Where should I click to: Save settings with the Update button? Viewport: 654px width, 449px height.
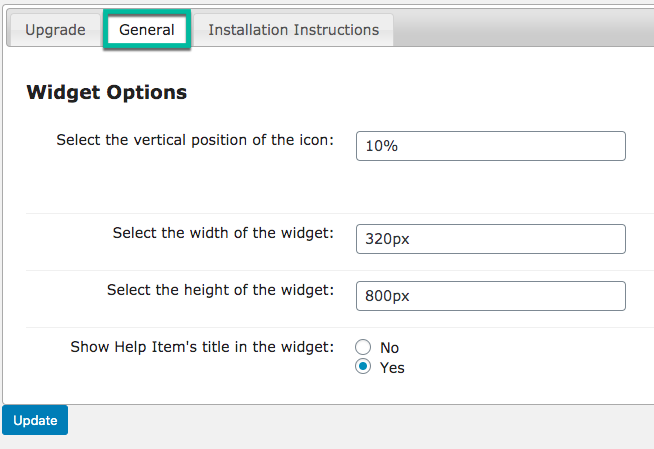point(35,420)
